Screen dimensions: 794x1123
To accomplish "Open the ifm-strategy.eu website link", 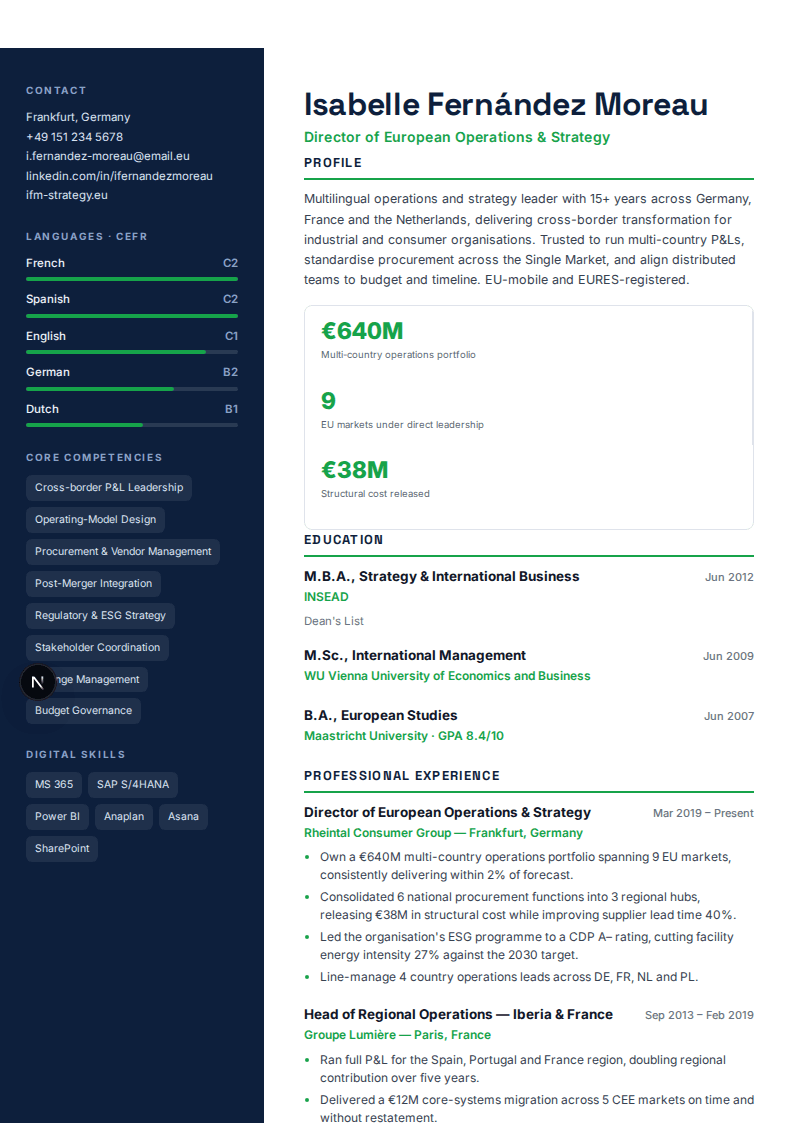I will point(67,195).
